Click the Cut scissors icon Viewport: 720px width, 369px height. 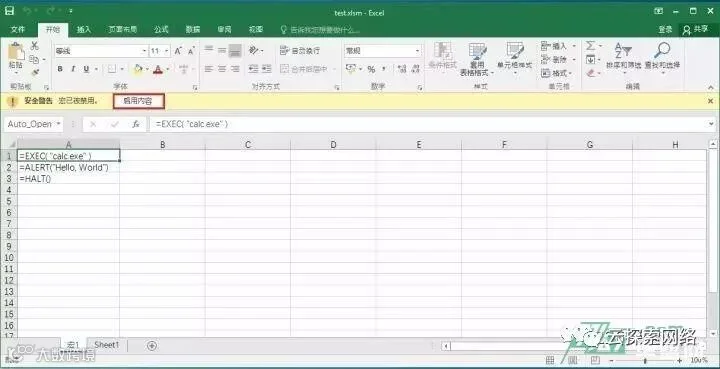pos(34,45)
